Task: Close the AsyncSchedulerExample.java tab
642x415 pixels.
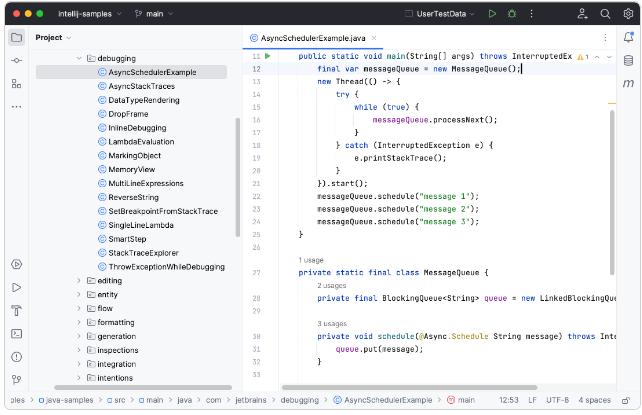Action: click(374, 38)
